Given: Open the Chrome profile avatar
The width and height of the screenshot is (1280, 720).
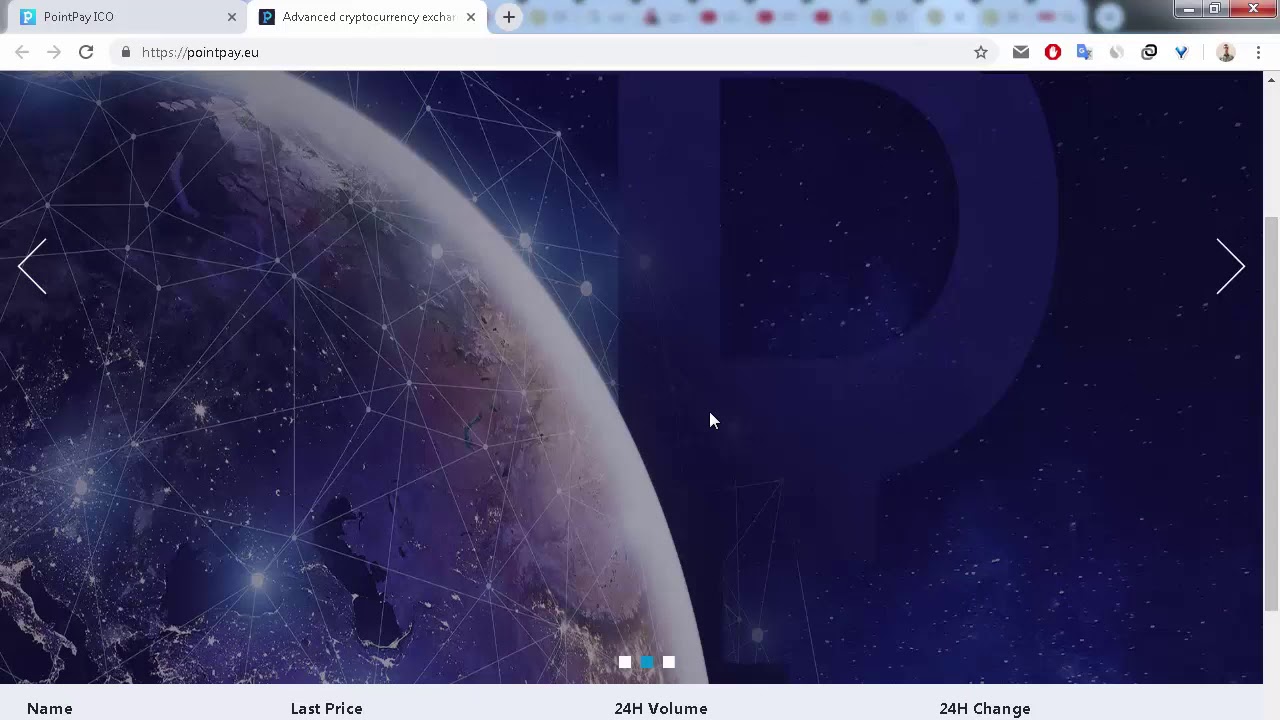Looking at the screenshot, I should (x=1226, y=52).
